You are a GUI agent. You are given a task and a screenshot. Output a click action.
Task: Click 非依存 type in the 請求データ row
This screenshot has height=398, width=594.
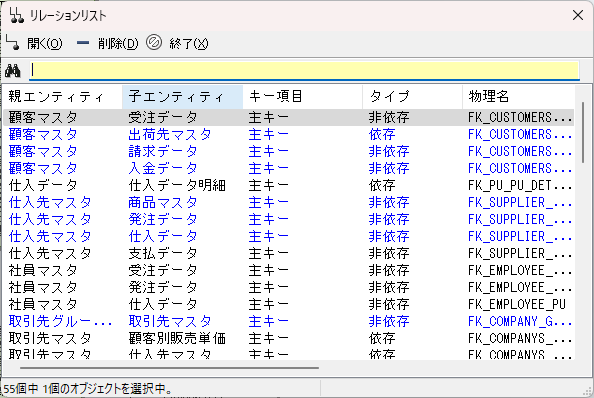click(389, 151)
